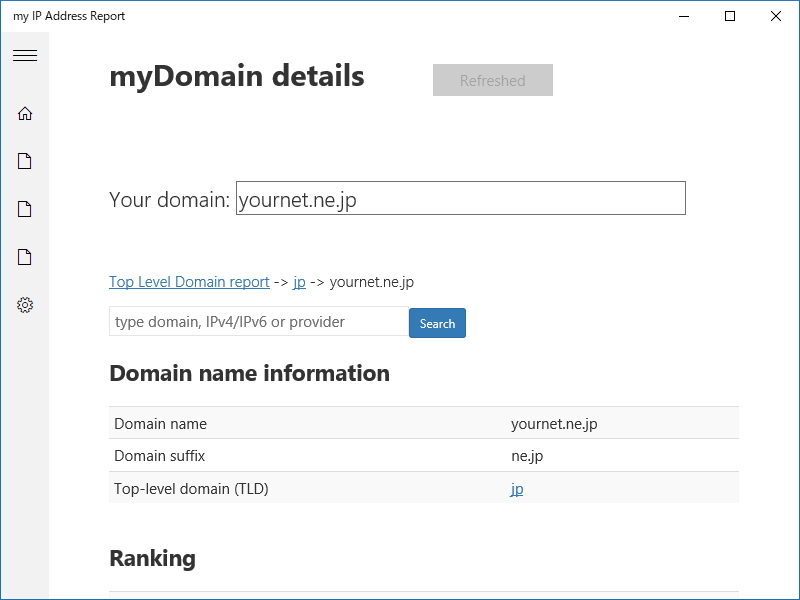This screenshot has width=800, height=600.
Task: Open the Settings gear icon
Action: (25, 305)
